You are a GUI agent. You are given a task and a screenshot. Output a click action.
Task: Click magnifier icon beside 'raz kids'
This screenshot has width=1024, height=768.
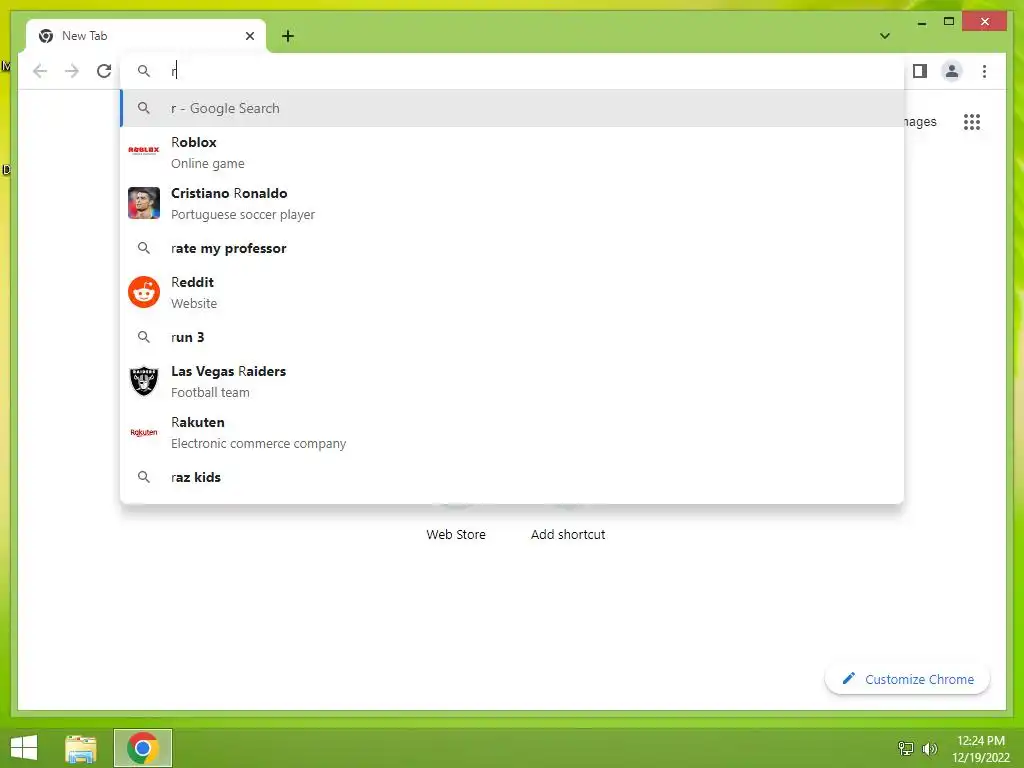pyautogui.click(x=144, y=477)
